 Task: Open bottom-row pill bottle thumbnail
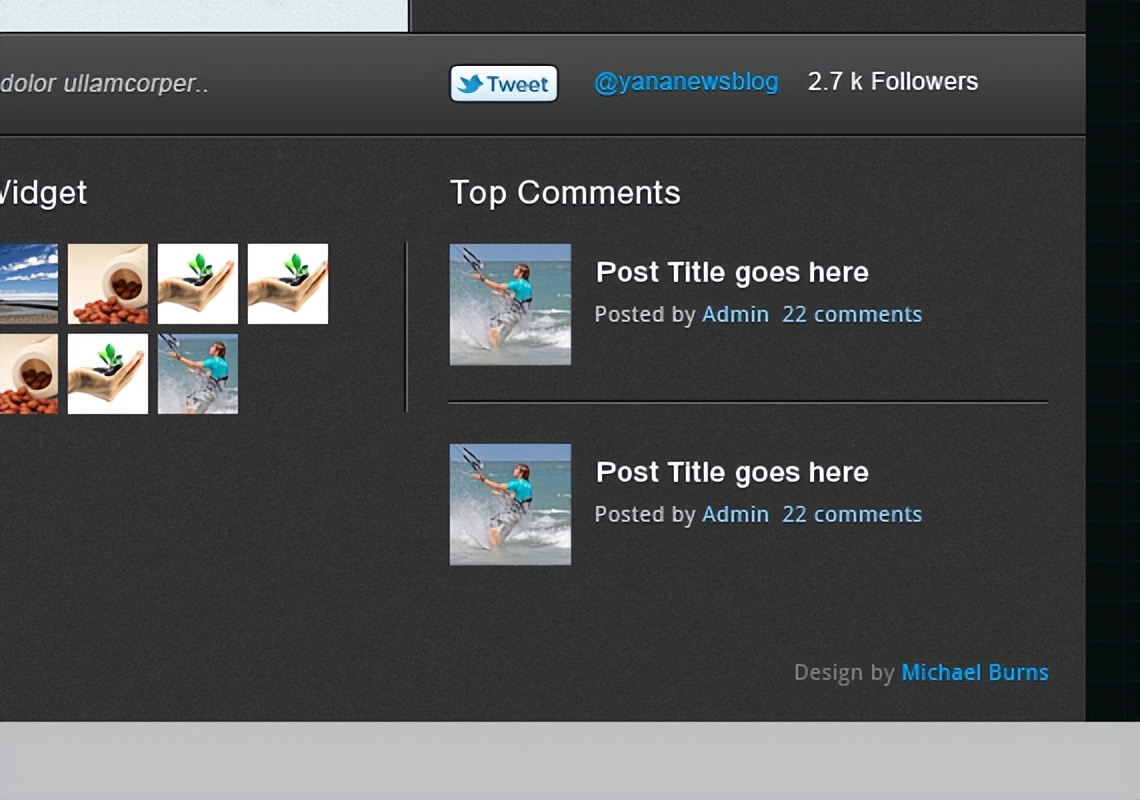pos(28,374)
